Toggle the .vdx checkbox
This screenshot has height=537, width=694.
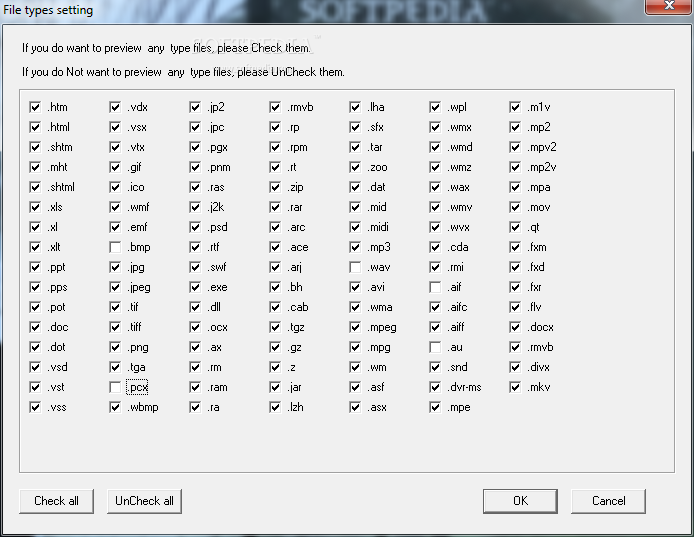coord(115,107)
